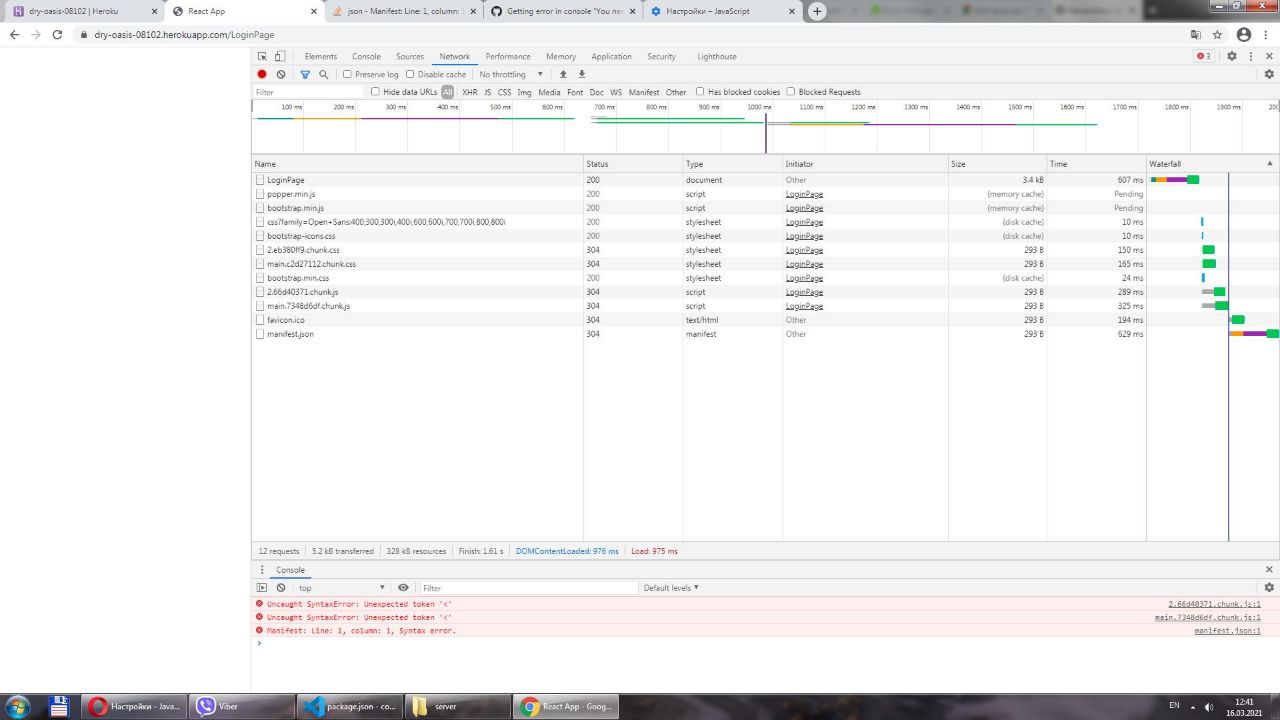Image resolution: width=1280 pixels, height=720 pixels.
Task: Toggle the network filter funnel icon
Action: [x=306, y=74]
